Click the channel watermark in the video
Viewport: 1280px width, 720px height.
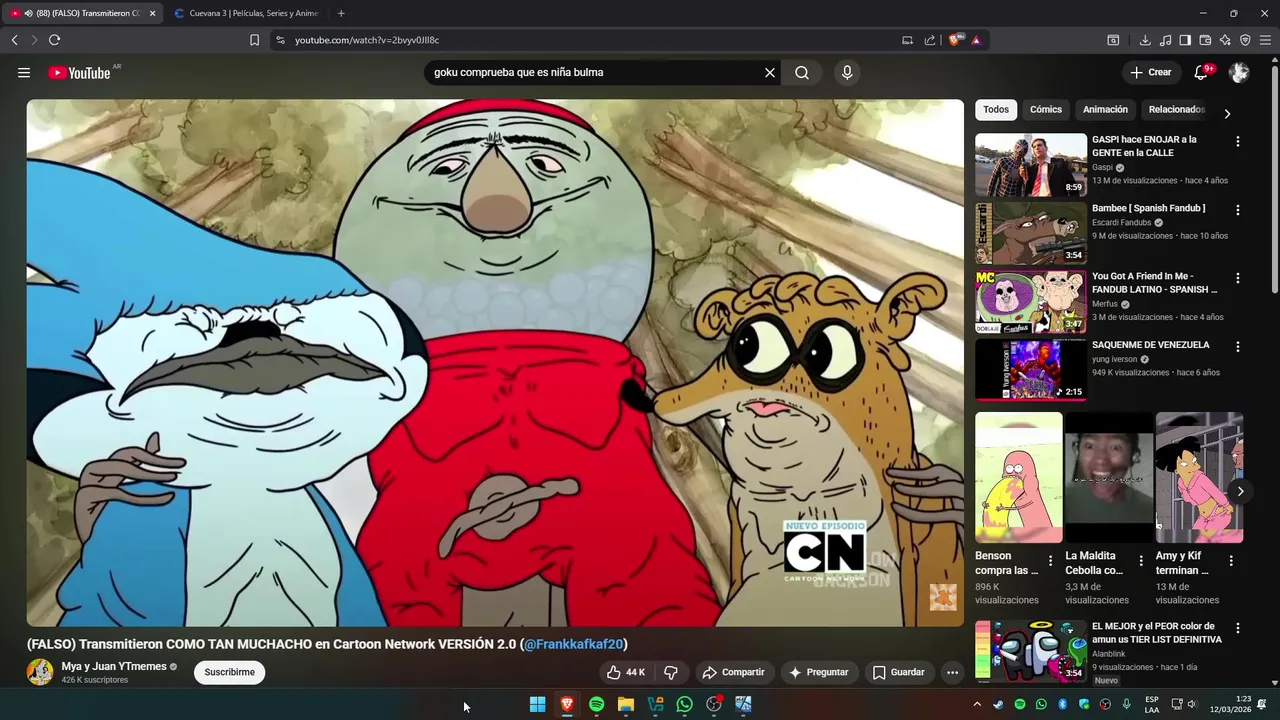tap(943, 597)
